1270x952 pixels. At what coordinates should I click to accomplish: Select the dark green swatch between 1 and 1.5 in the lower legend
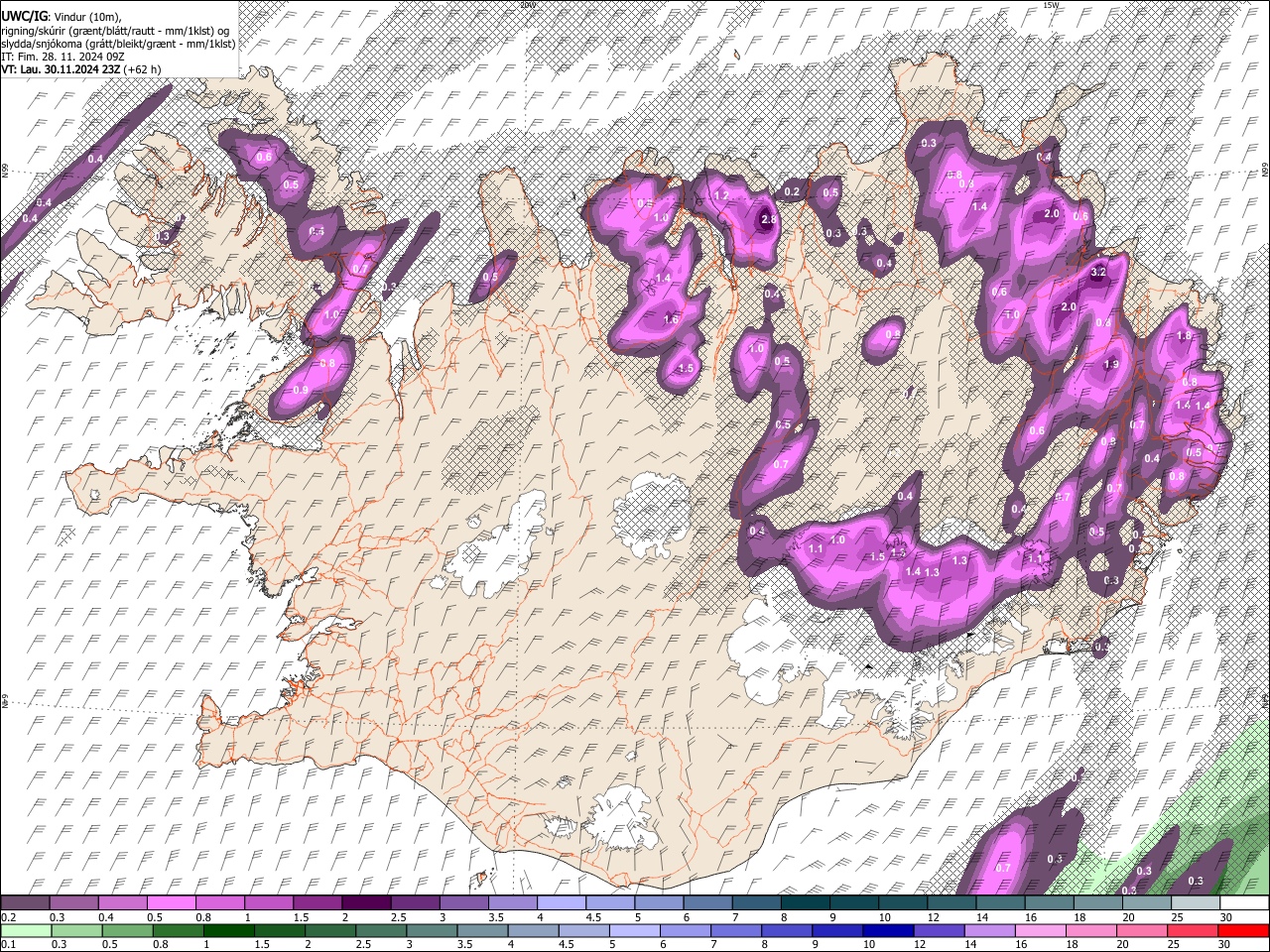click(228, 930)
